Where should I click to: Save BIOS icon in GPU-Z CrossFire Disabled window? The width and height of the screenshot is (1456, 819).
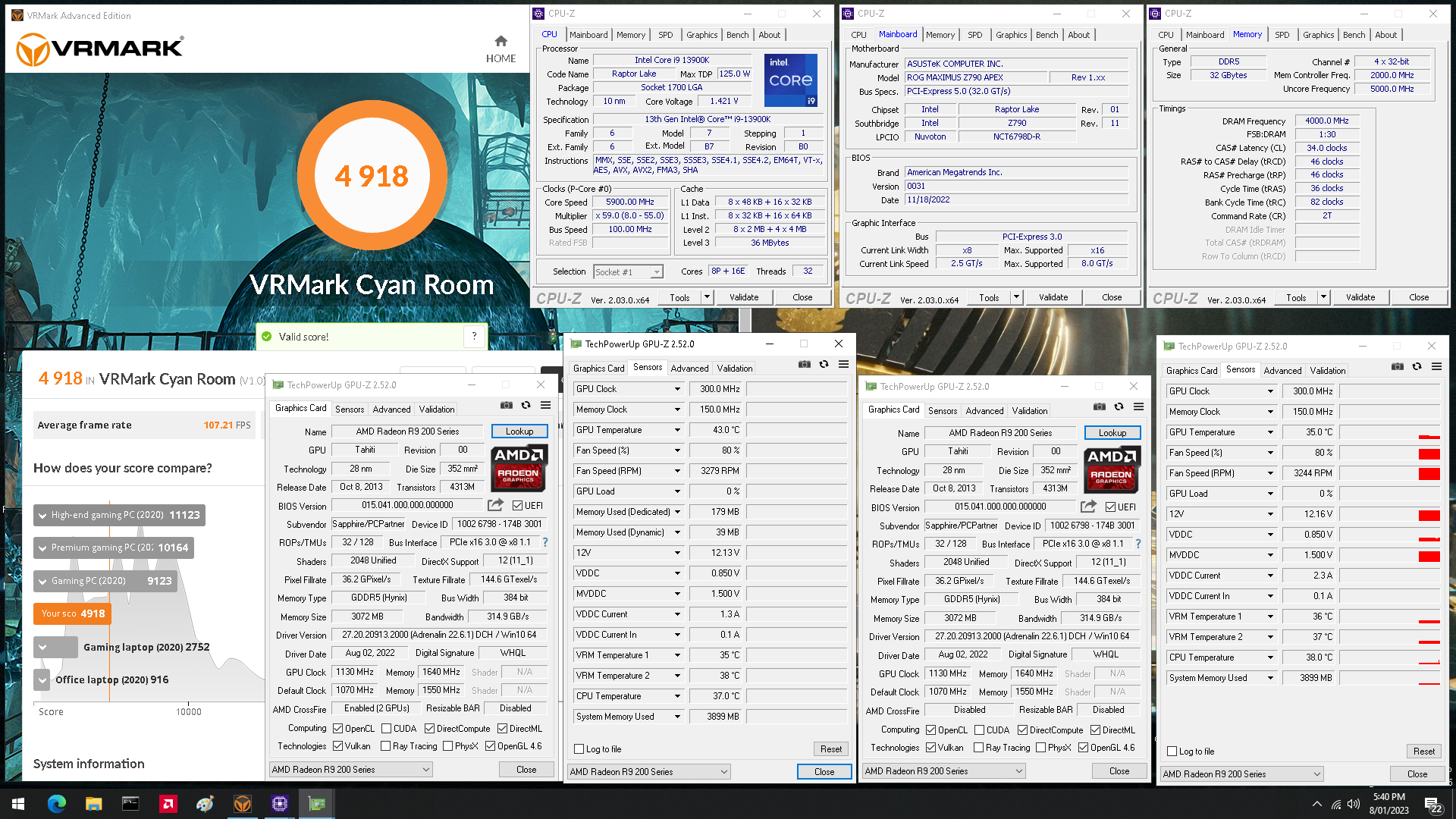[1088, 507]
